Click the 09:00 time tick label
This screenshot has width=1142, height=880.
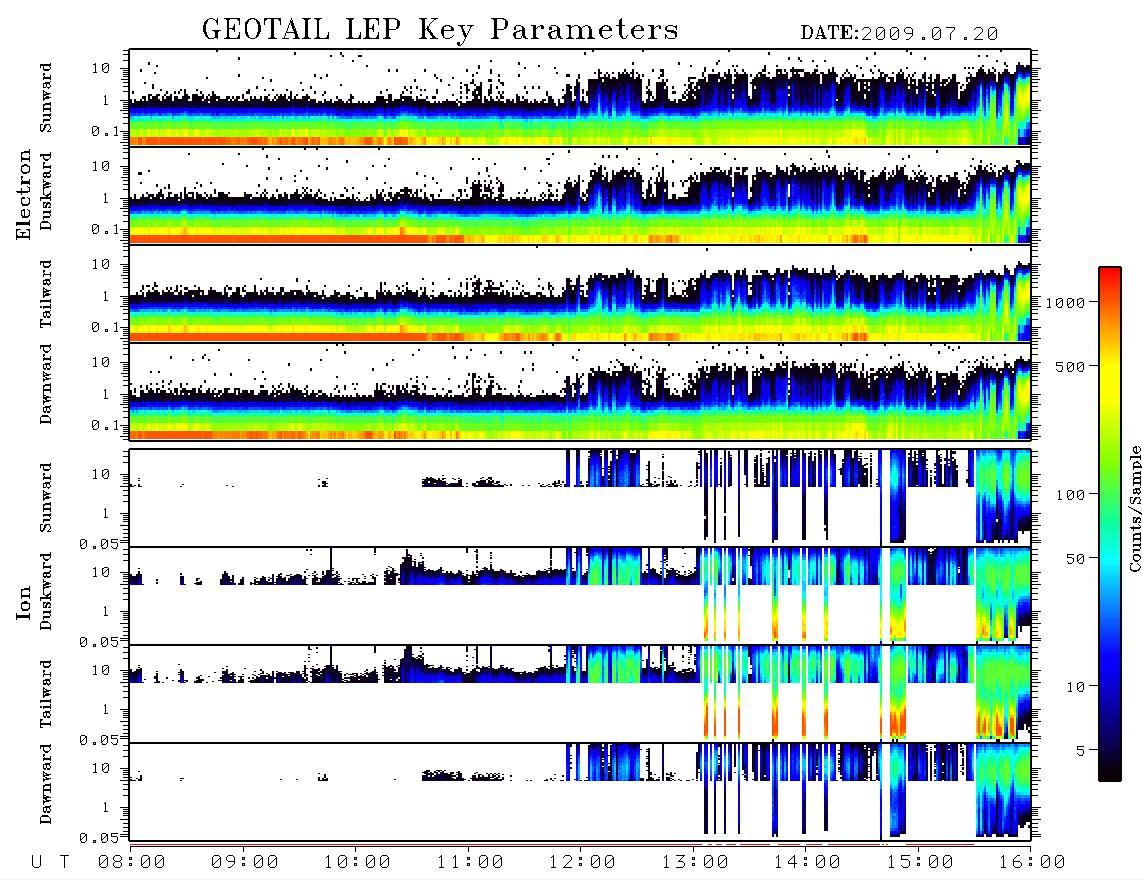(x=245, y=863)
